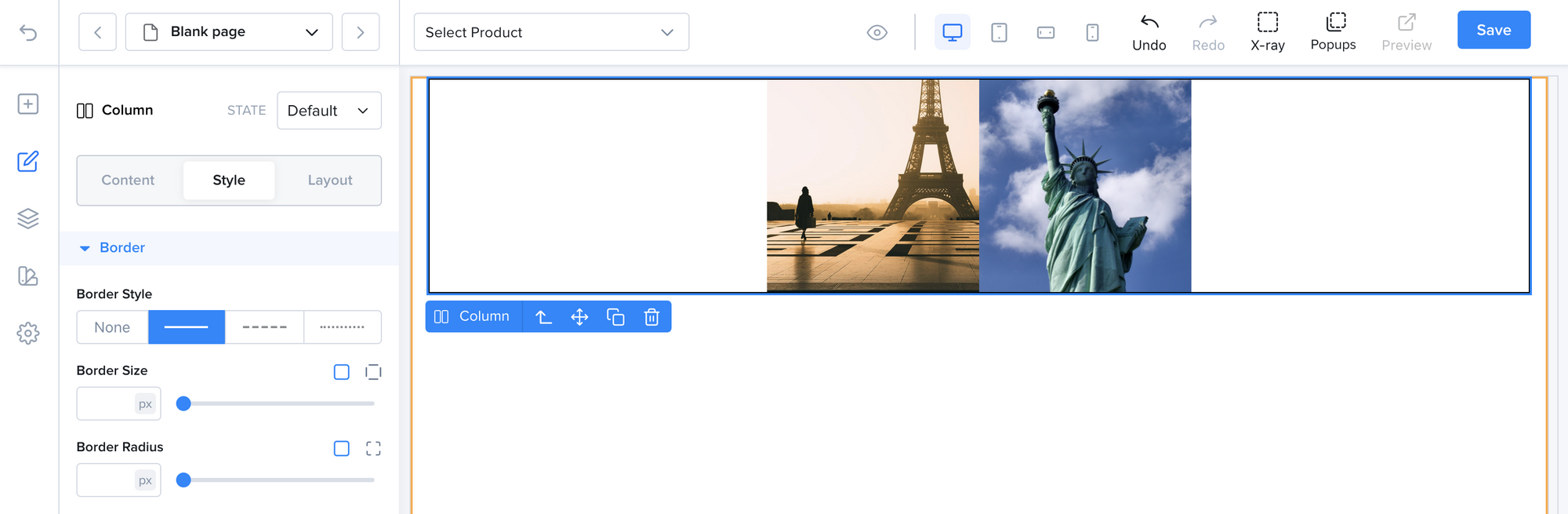Click the back arrow icon

(28, 32)
